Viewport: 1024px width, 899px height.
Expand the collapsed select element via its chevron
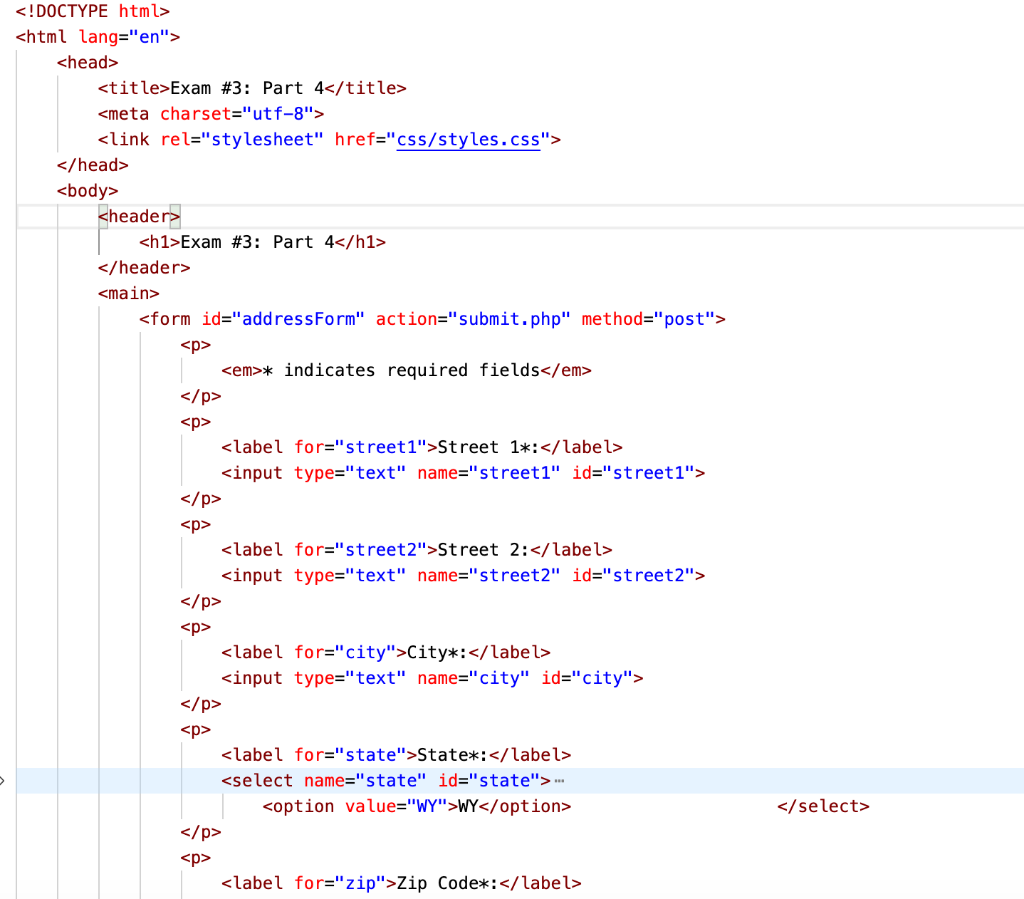pos(5,781)
